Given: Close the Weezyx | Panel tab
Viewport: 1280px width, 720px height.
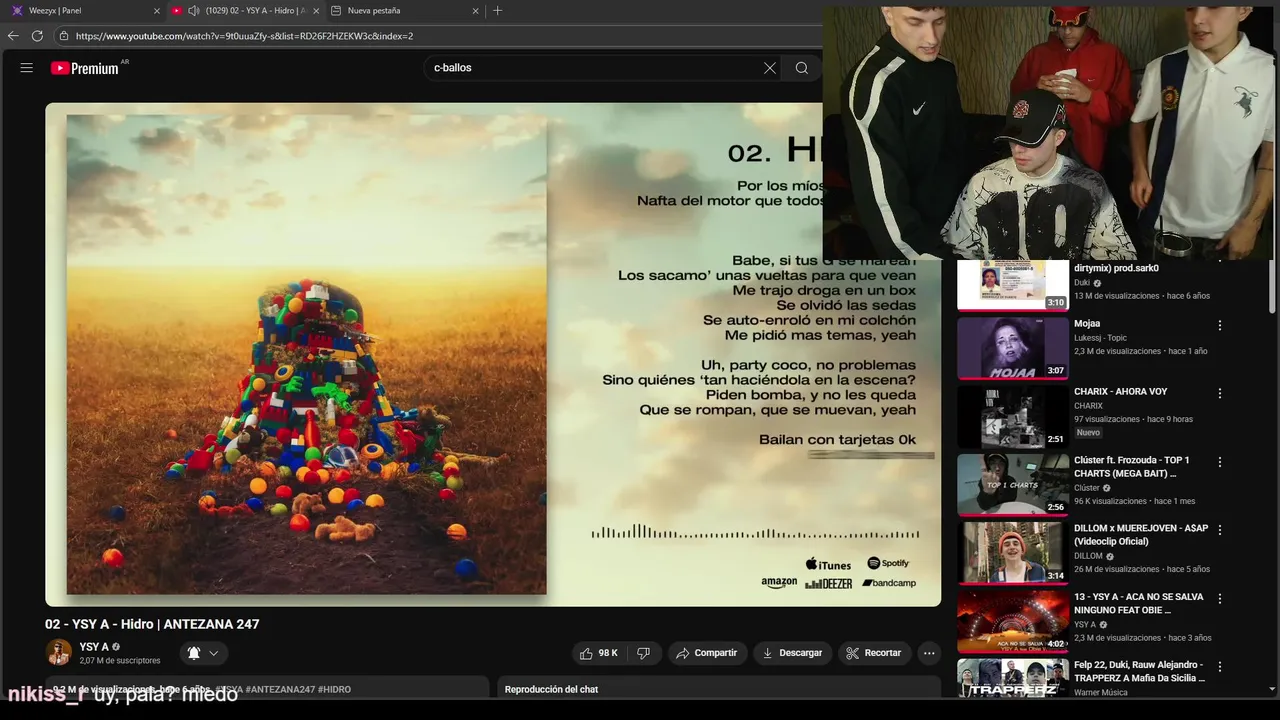Looking at the screenshot, I should tap(157, 11).
